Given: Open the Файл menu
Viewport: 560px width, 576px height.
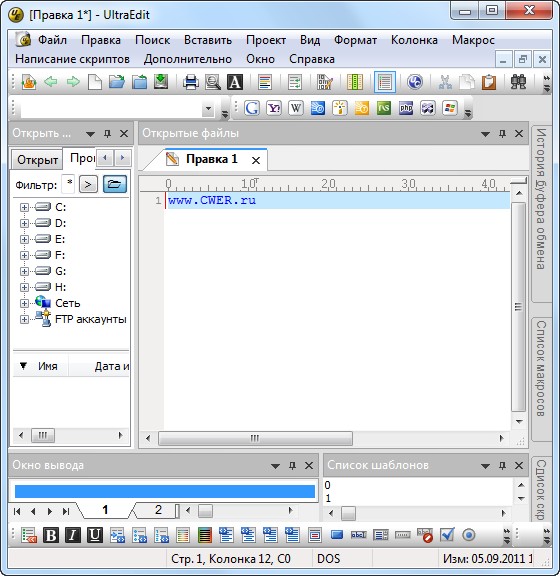Looking at the screenshot, I should [53, 40].
